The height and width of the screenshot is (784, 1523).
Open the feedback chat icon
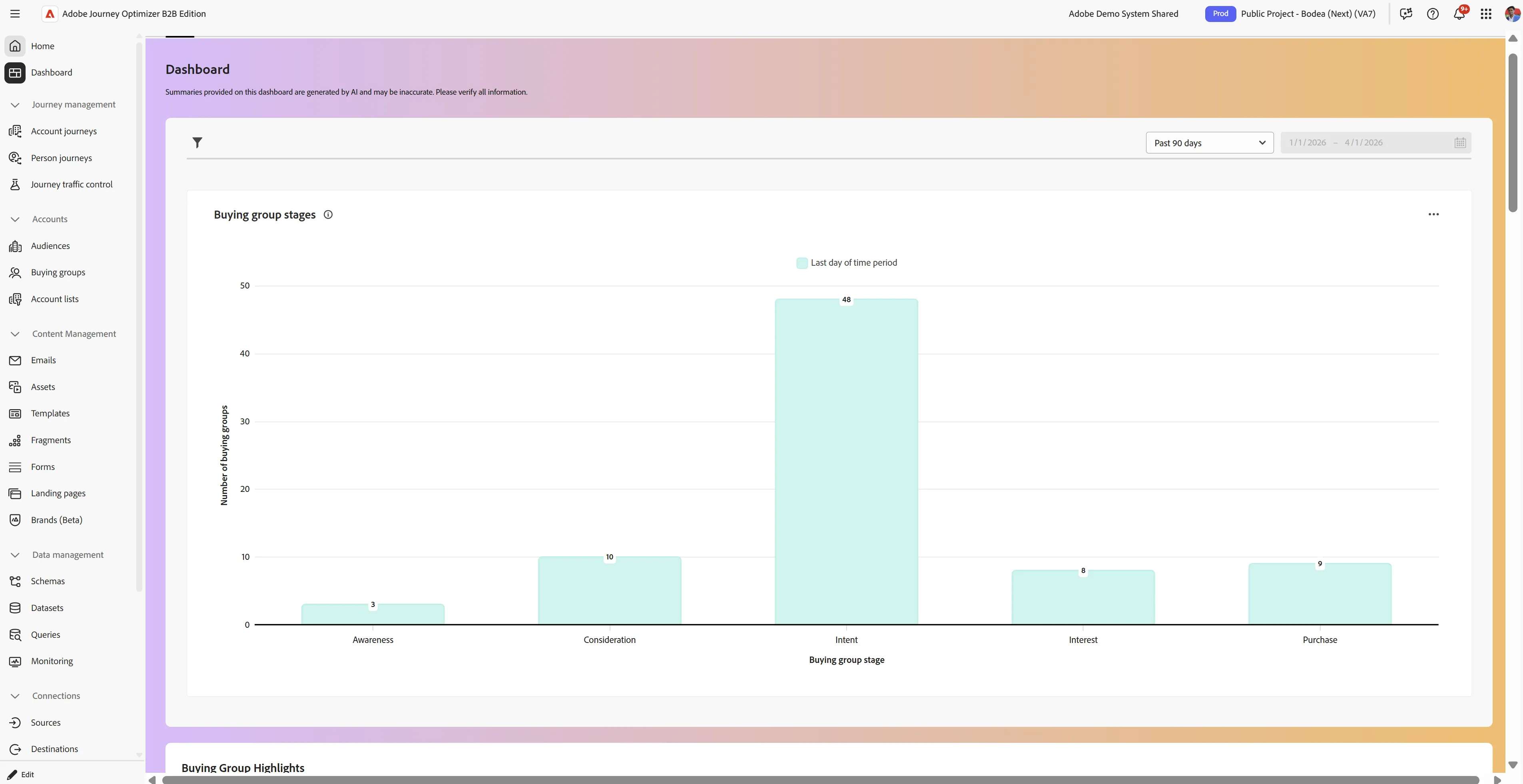(x=1406, y=14)
